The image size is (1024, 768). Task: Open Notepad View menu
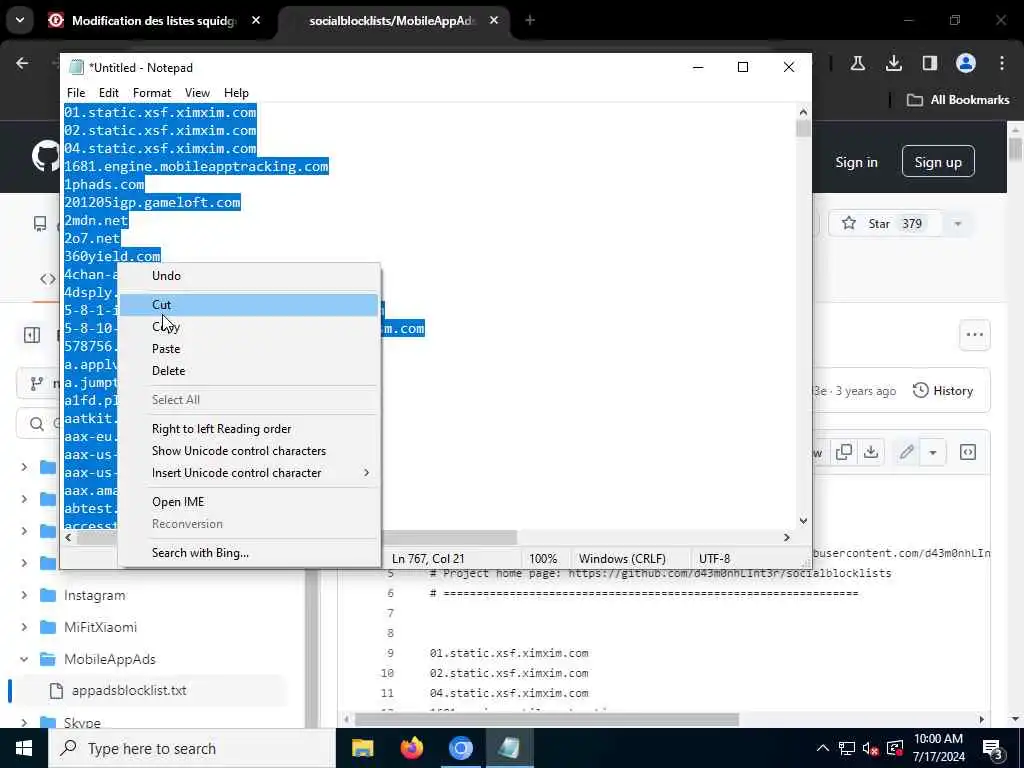(197, 93)
